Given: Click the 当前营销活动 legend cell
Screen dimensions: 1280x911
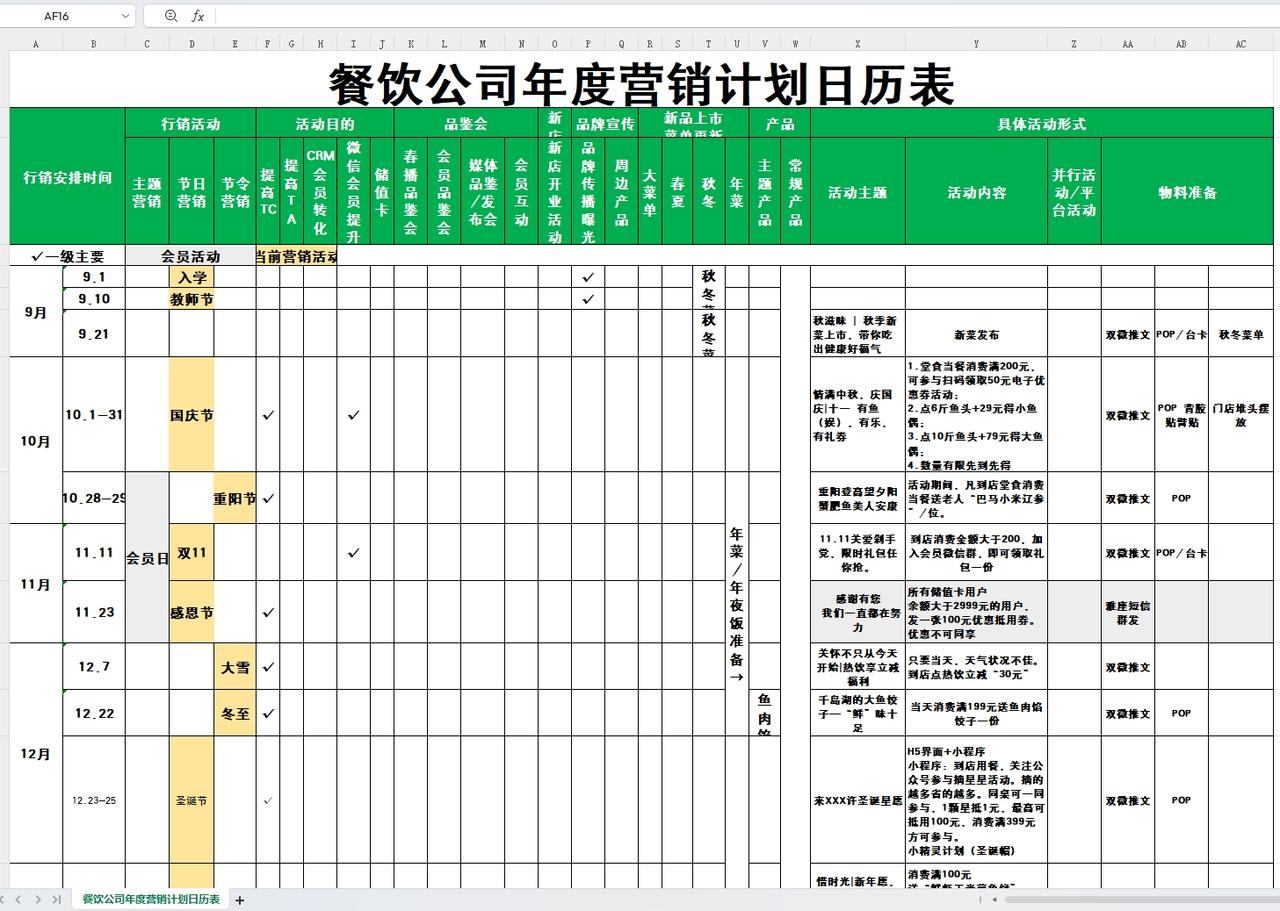Looking at the screenshot, I should [x=296, y=255].
